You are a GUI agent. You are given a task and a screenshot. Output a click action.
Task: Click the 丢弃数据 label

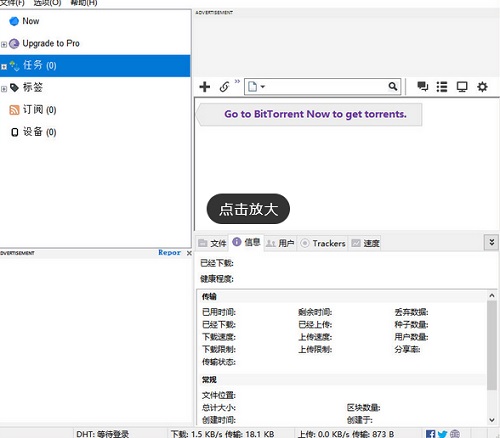pyautogui.click(x=411, y=312)
